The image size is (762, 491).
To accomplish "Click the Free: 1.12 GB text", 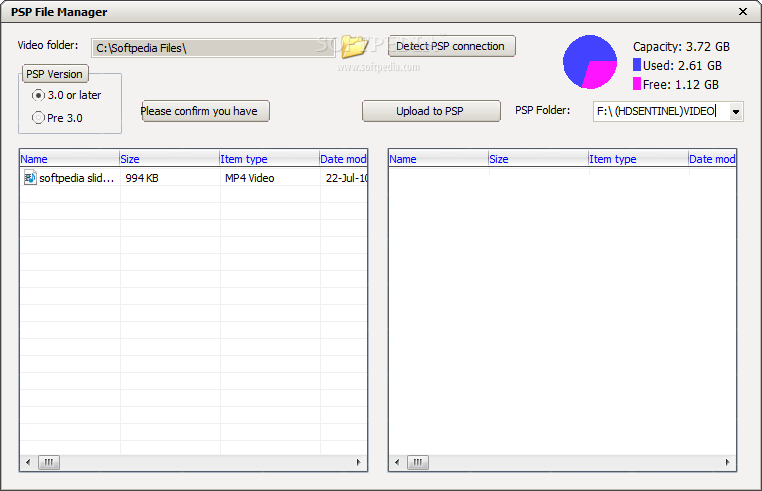I will coord(680,85).
